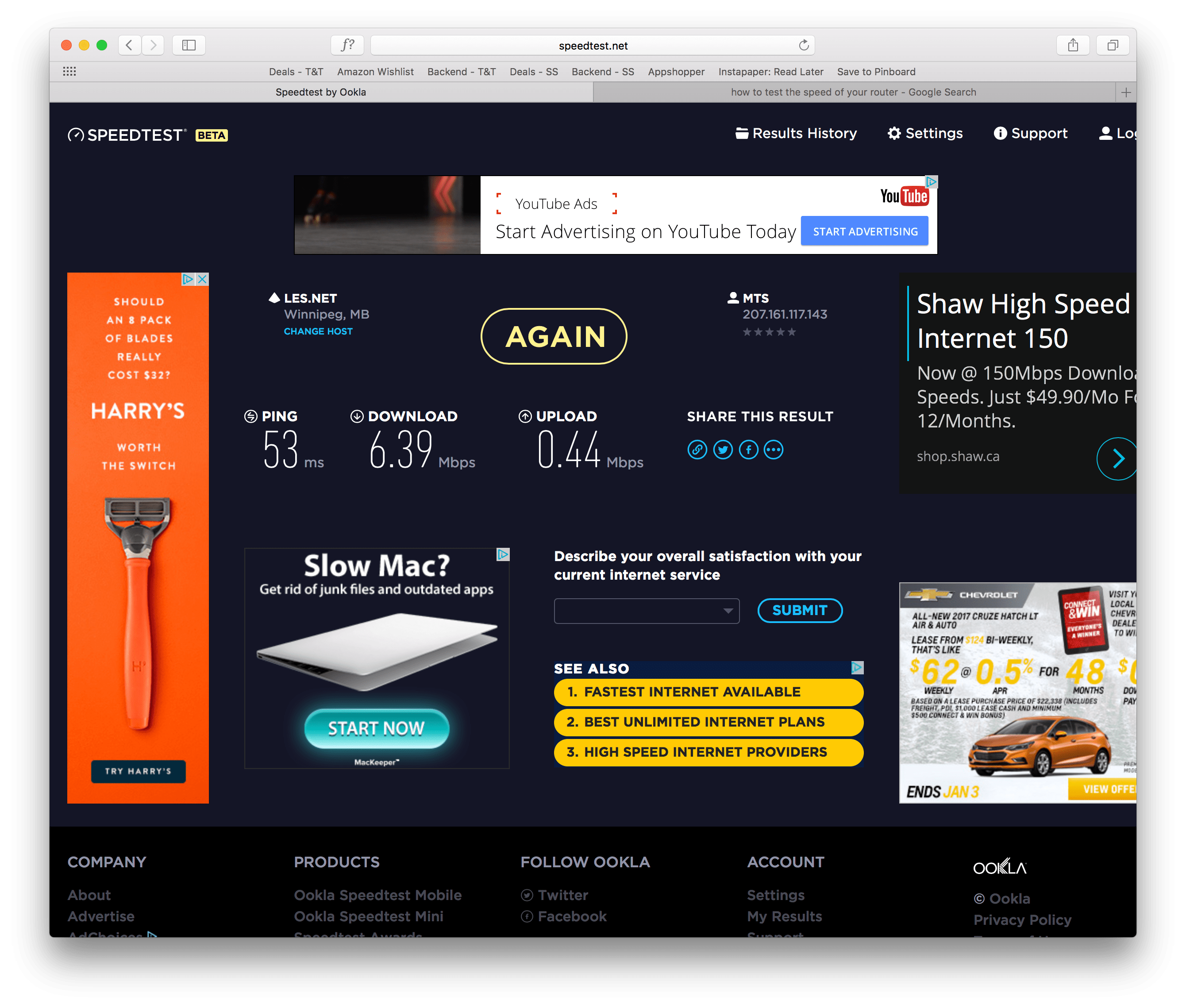This screenshot has height=1008, width=1186.
Task: Open About in footer
Action: [89, 895]
